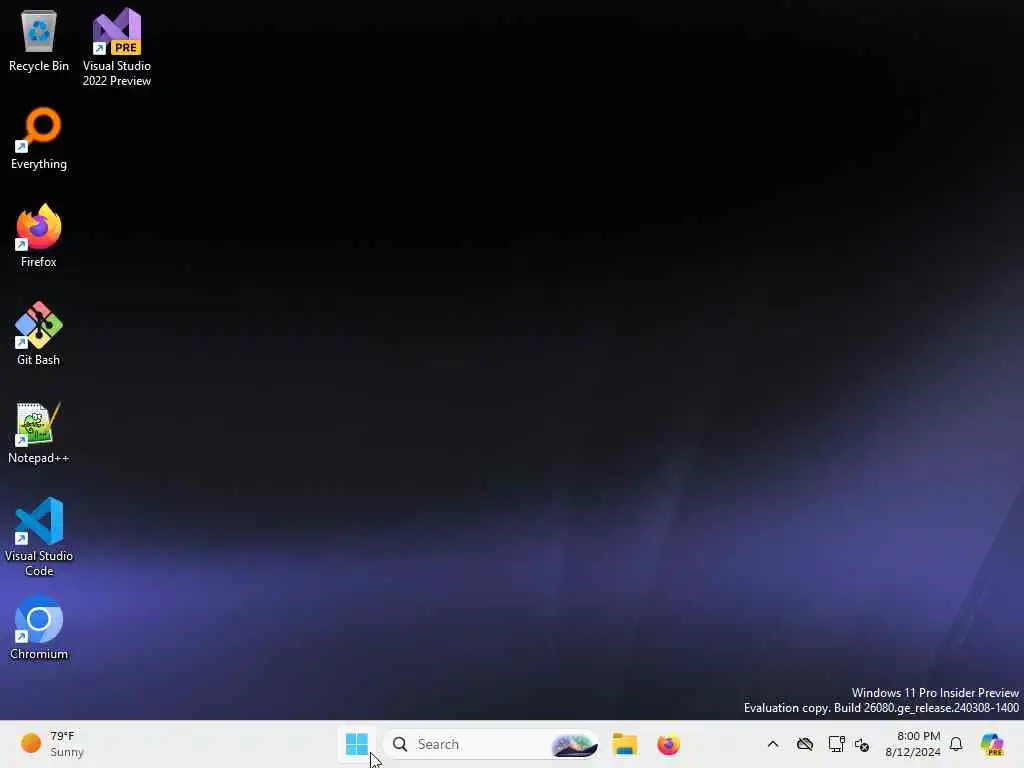This screenshot has width=1024, height=768.
Task: Launch Copilot Preview from the taskbar
Action: click(x=992, y=744)
